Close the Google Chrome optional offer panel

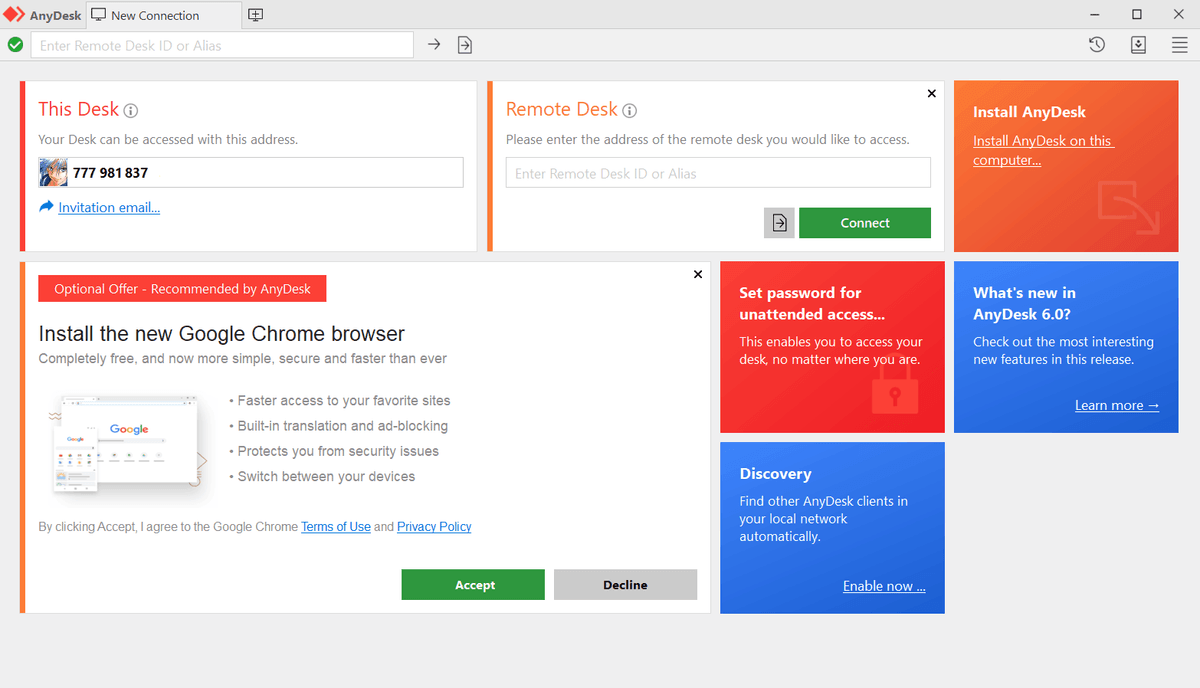[x=698, y=274]
